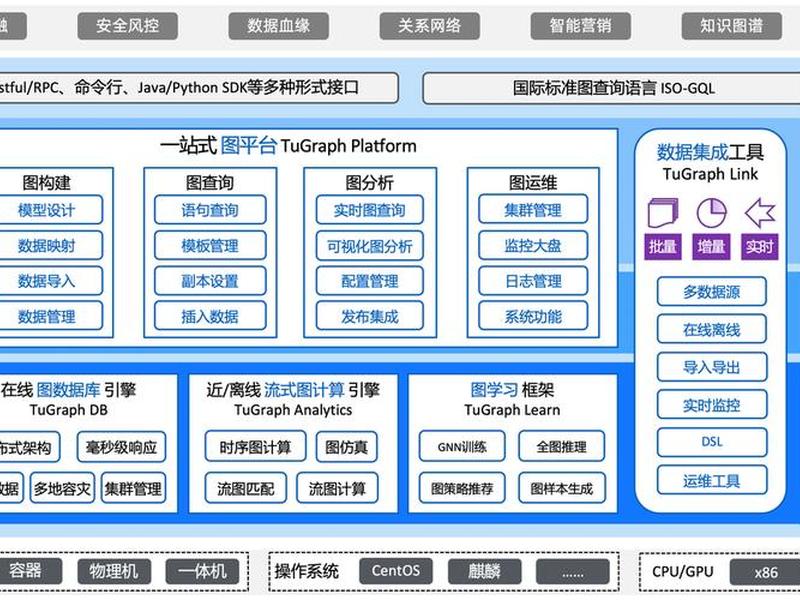Click the 增量 incremental pie-chart icon

click(x=711, y=213)
